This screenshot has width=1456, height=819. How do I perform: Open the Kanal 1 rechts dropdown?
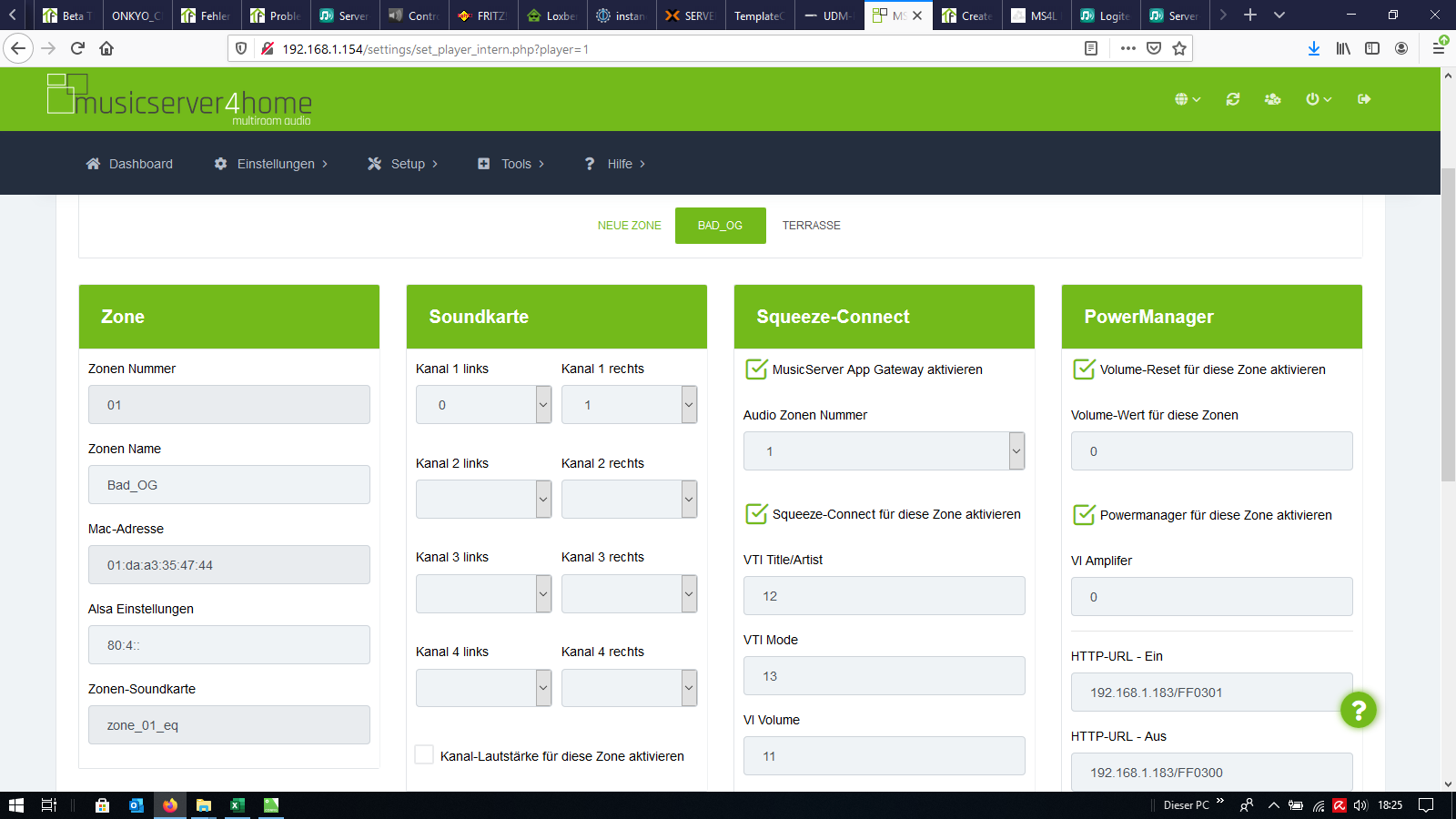tap(630, 405)
